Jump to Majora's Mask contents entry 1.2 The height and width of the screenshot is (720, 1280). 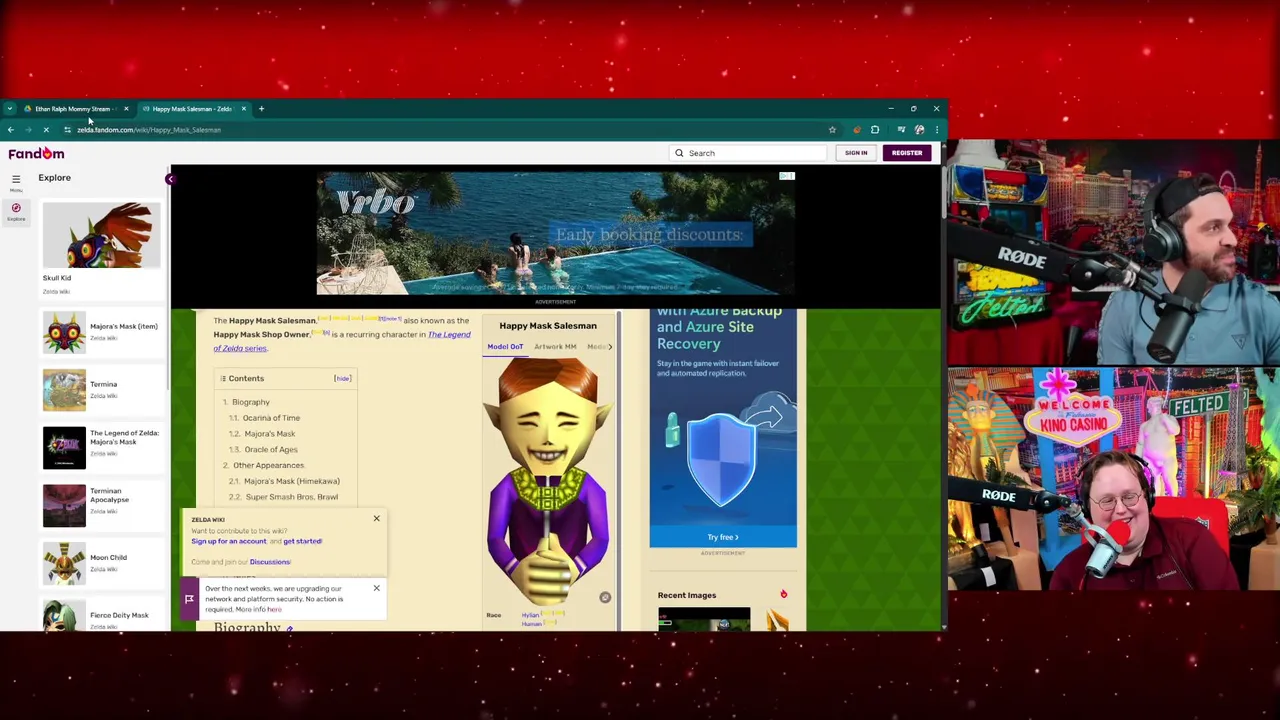coord(269,434)
